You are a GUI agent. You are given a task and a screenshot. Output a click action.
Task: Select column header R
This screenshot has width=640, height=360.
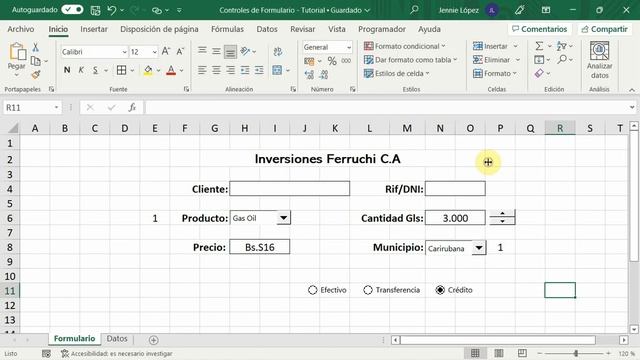coord(560,128)
